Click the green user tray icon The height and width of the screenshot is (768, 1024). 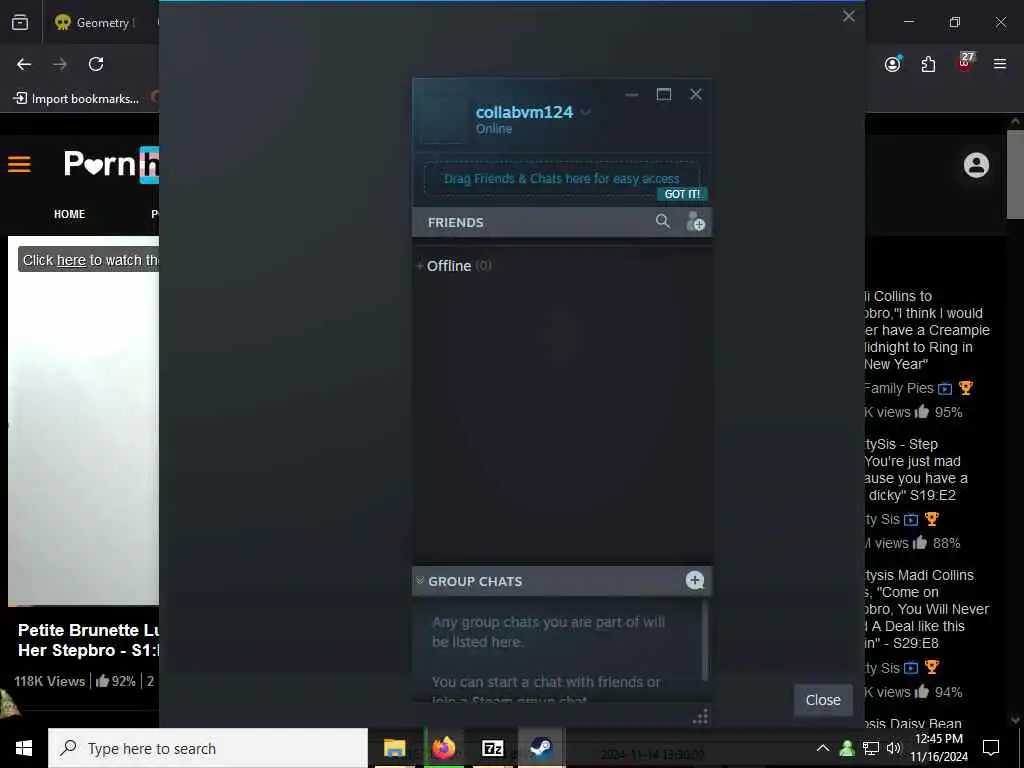pos(847,748)
